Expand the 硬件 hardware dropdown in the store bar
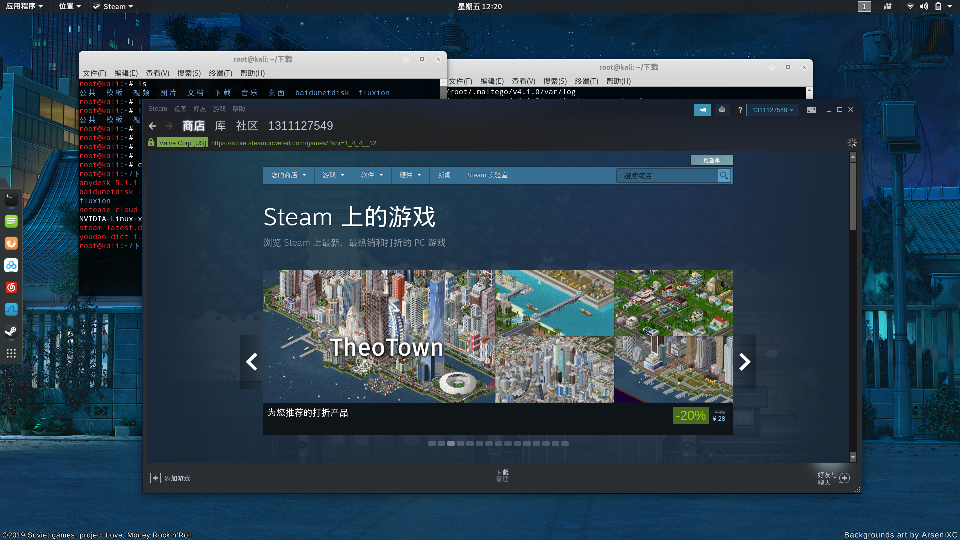 click(410, 175)
